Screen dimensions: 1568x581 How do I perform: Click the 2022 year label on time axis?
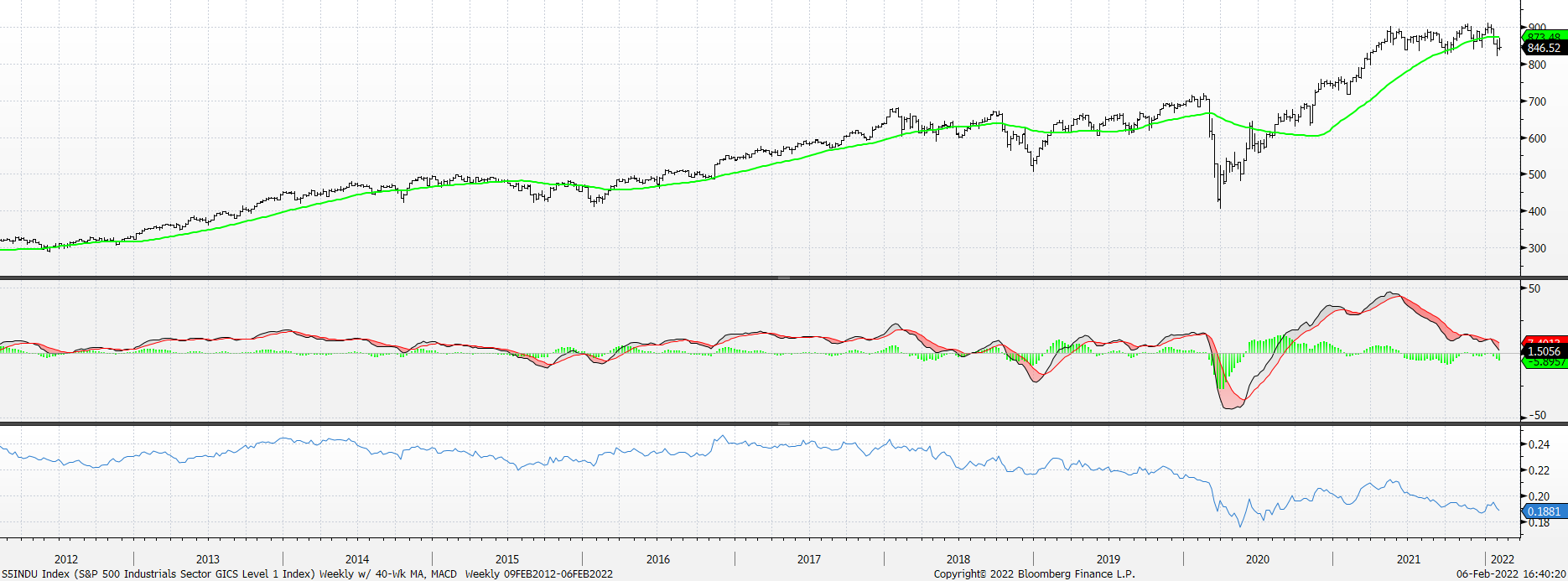[1503, 559]
